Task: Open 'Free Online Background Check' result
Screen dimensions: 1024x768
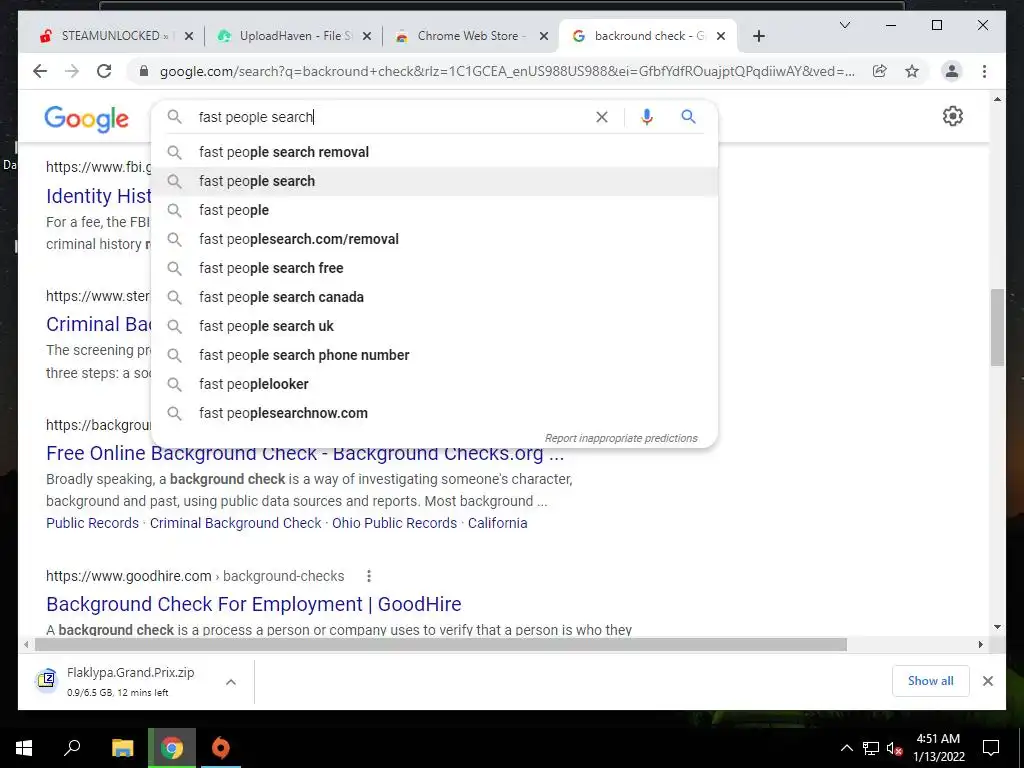Action: pyautogui.click(x=305, y=453)
